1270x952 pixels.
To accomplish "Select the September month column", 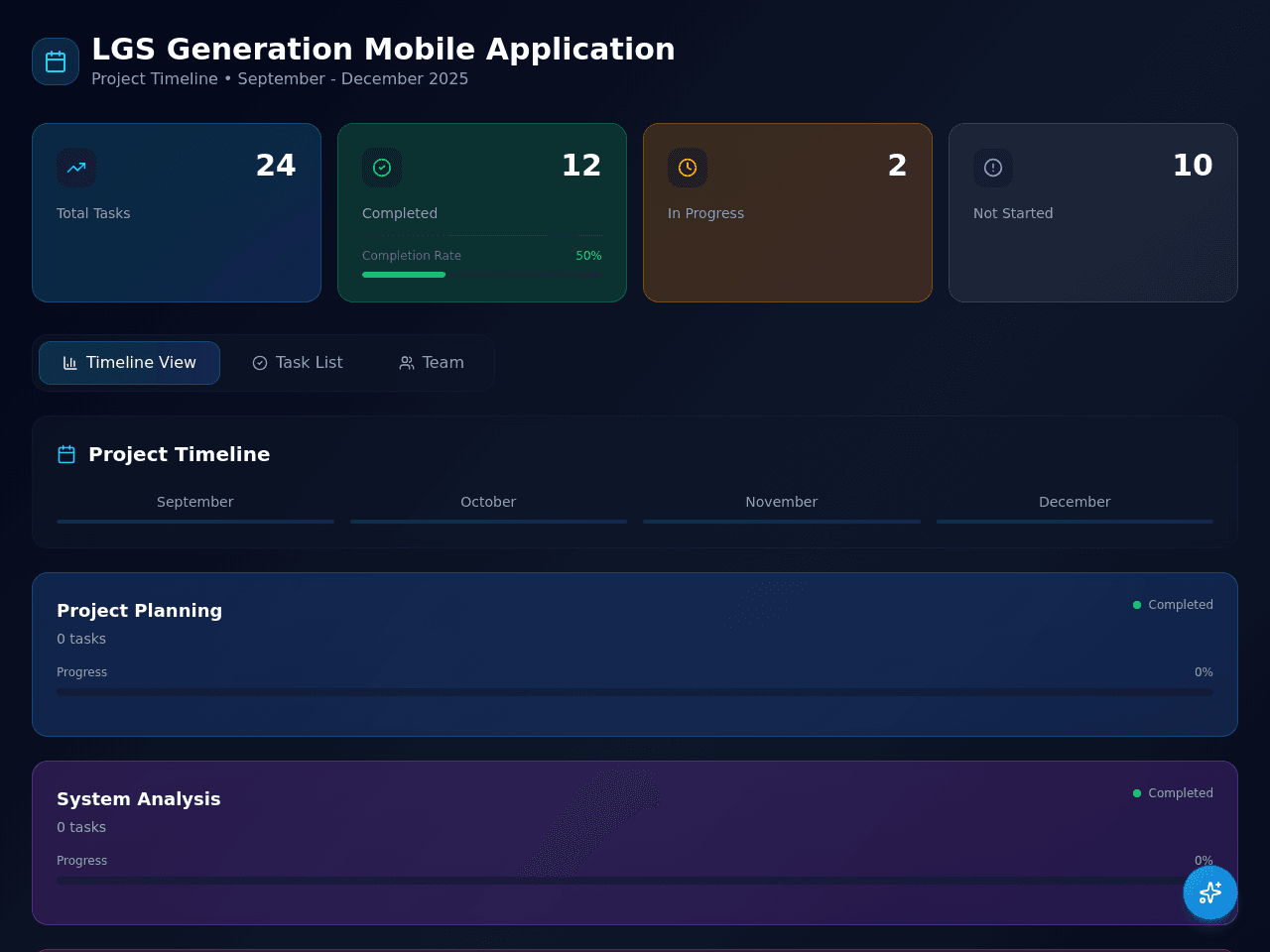I will point(195,508).
